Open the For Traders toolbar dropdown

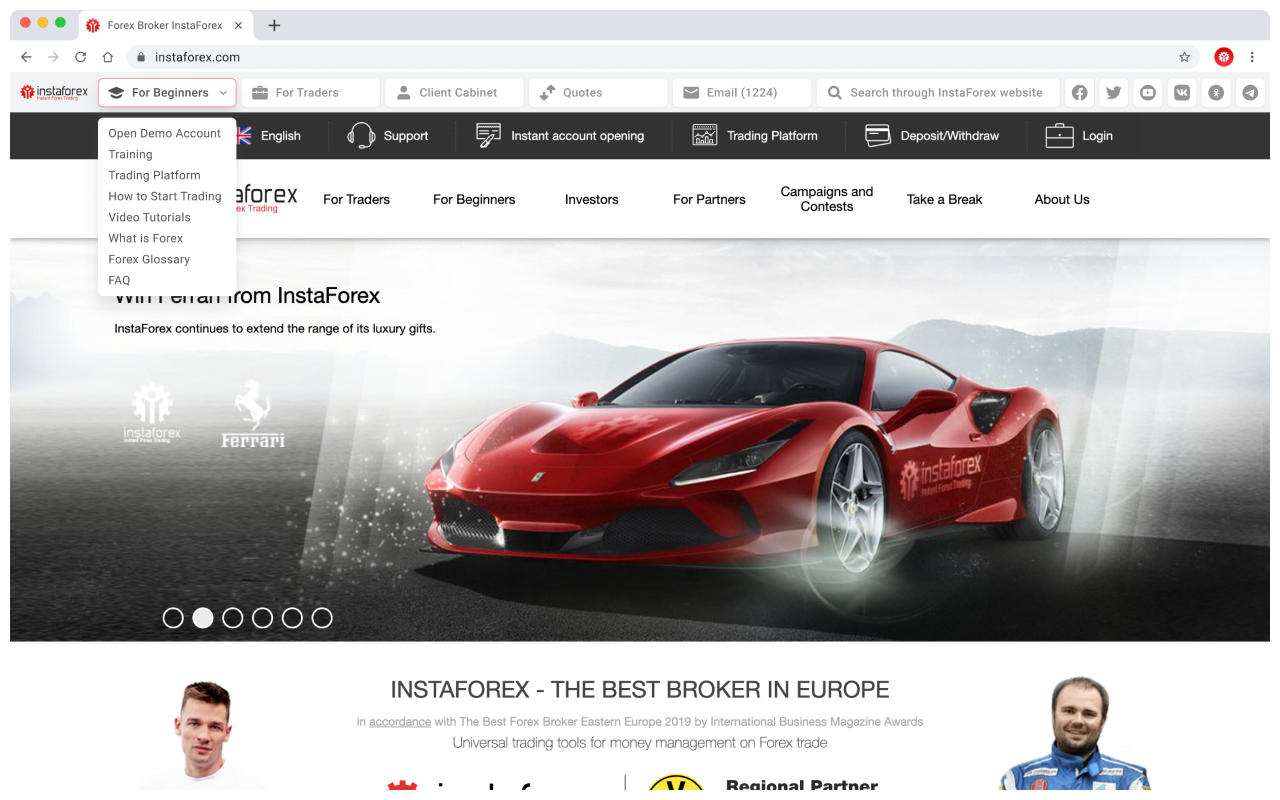(311, 93)
